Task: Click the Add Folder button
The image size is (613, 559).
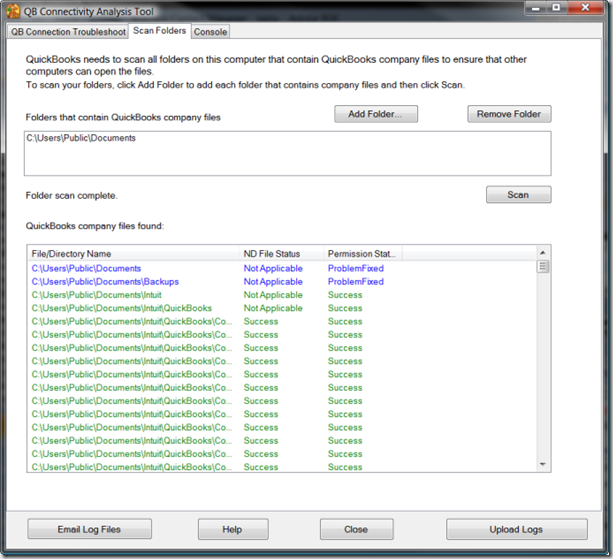Action: click(376, 114)
